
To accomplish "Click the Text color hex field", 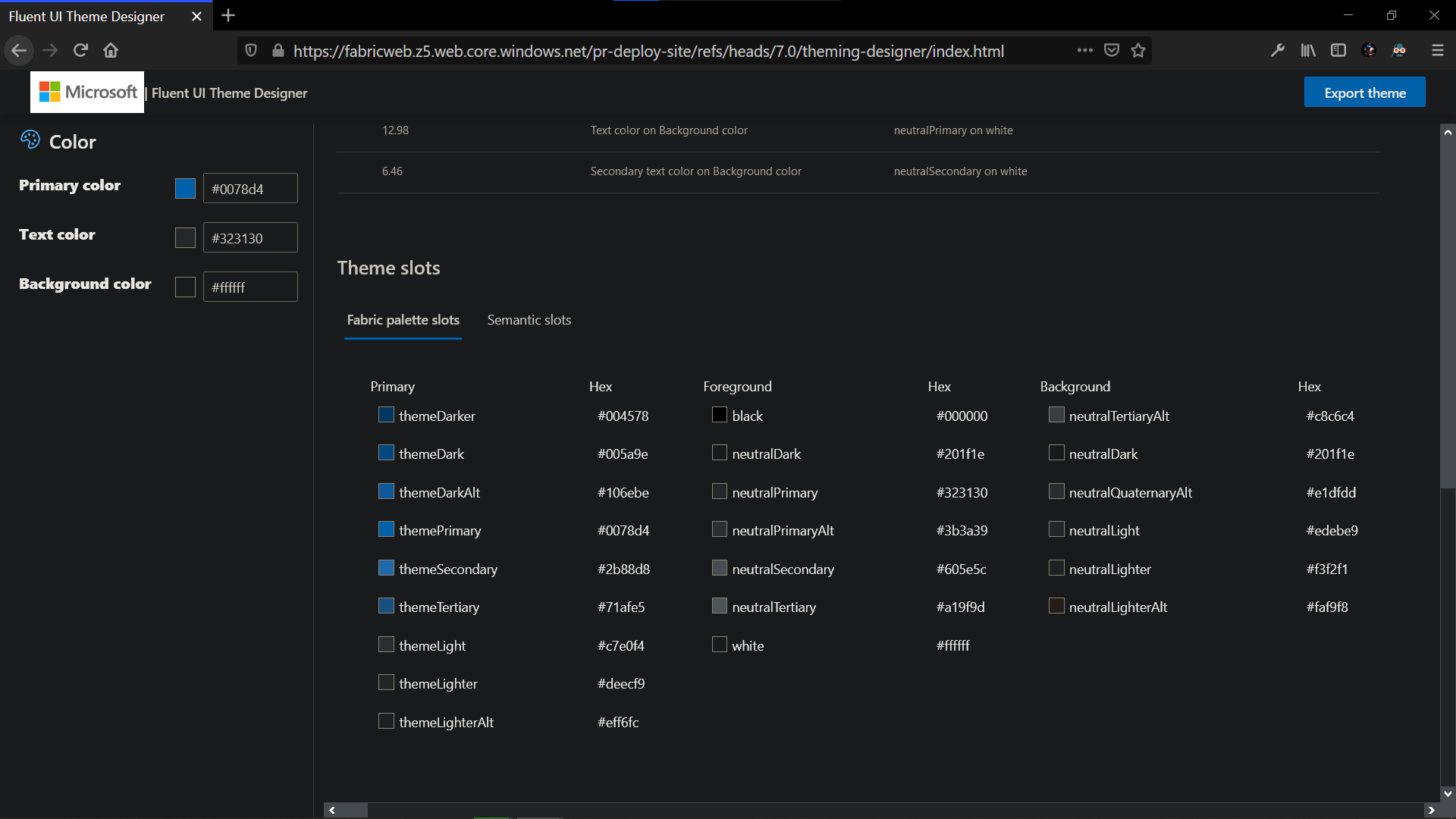I will 250,237.
